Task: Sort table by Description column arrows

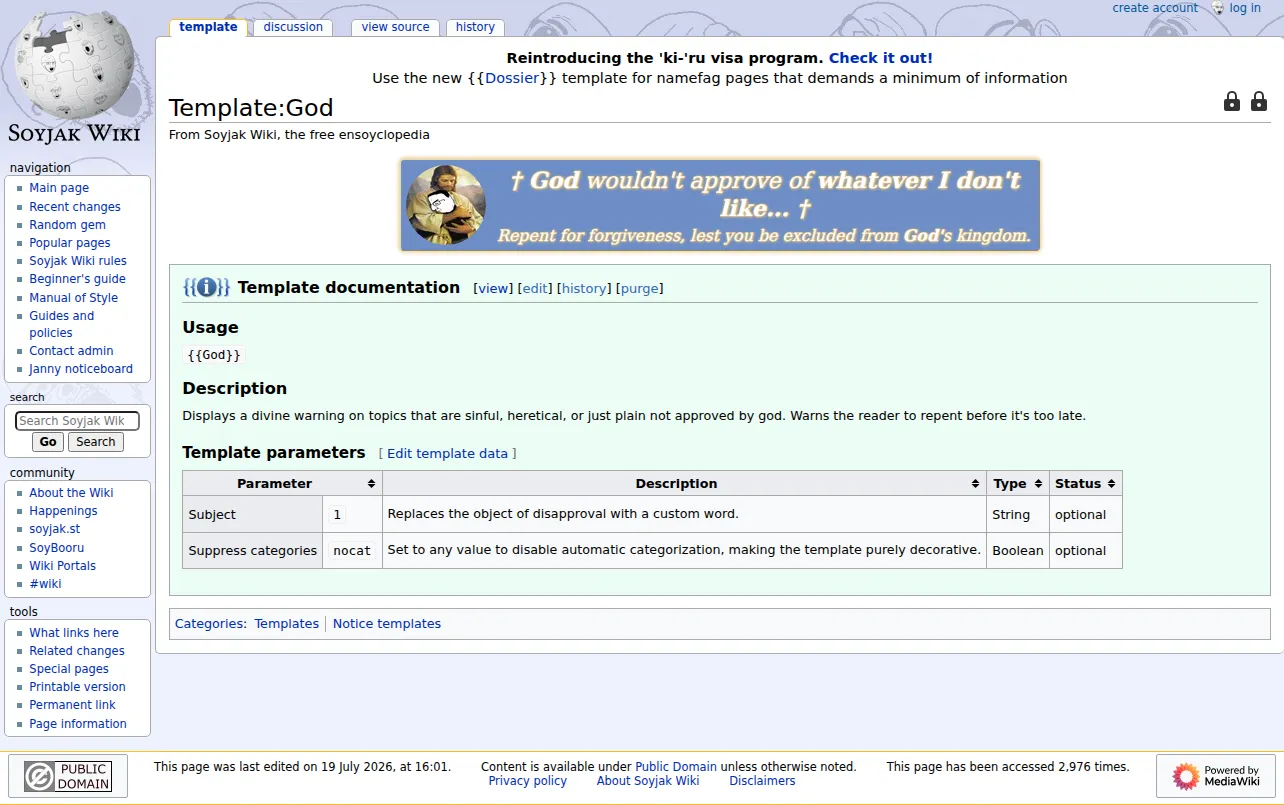Action: coord(975,484)
